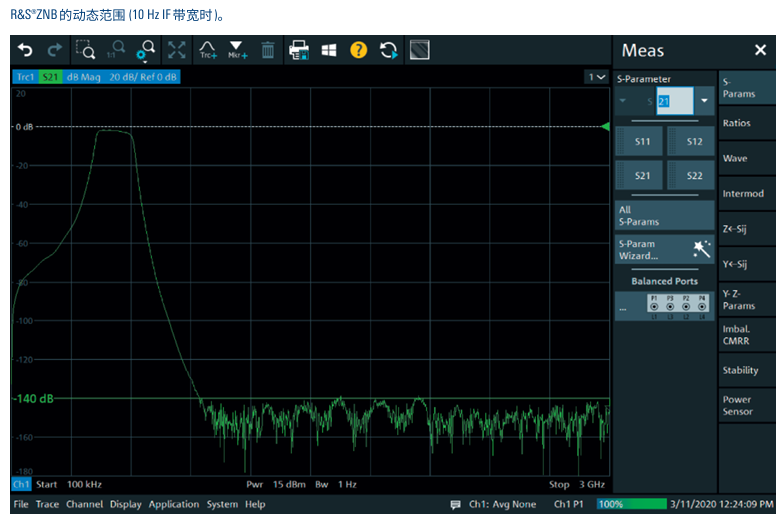Open the S-Parameter value dropdown arrow
Screen dimensions: 783x523
704,101
